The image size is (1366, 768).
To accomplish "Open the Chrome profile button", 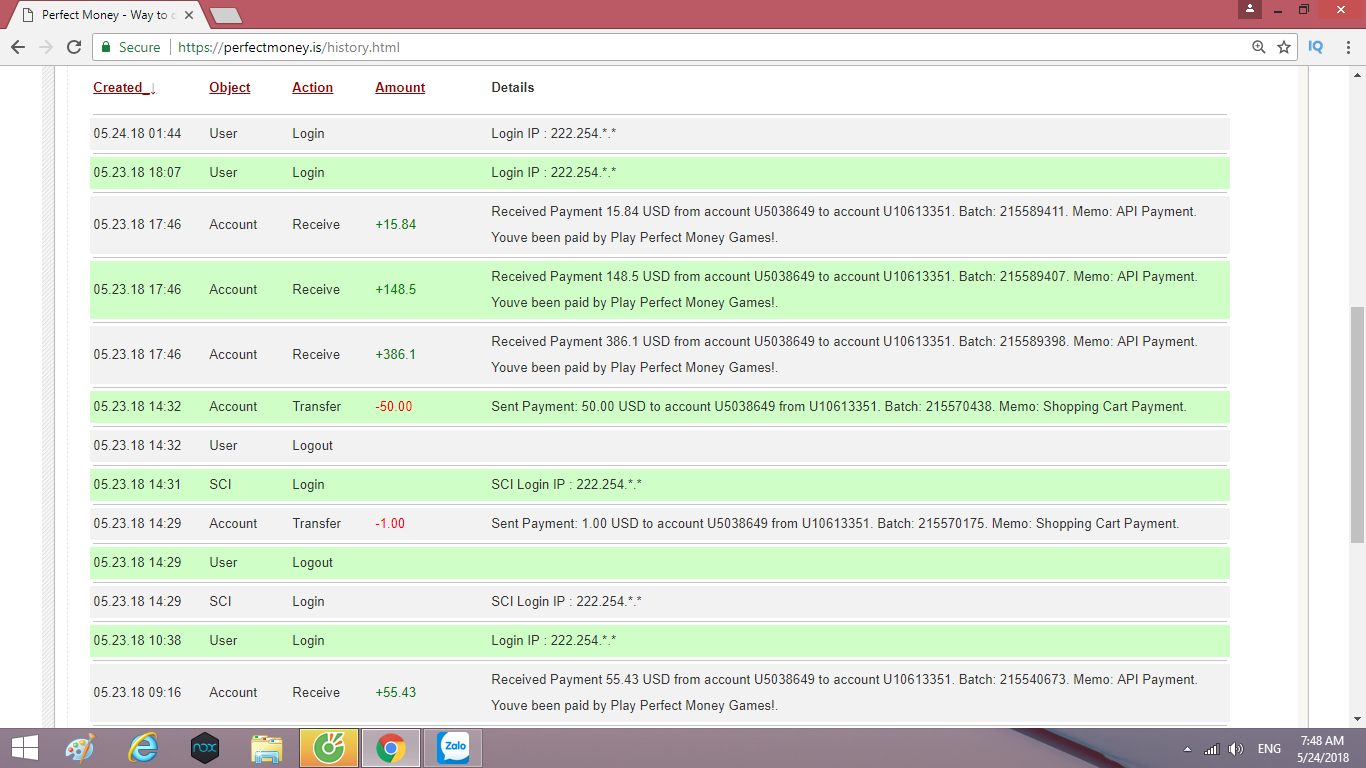I will [1249, 9].
